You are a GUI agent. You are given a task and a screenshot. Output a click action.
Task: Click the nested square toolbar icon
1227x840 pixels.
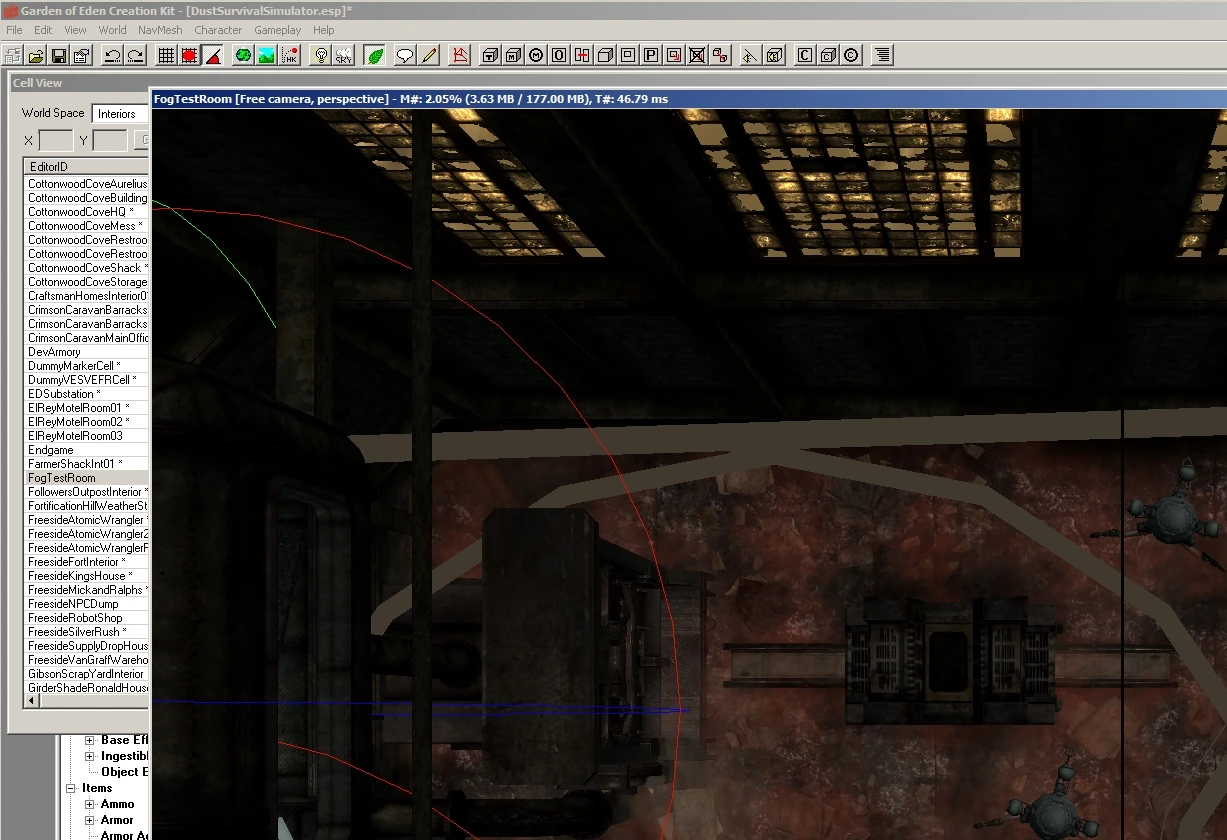[x=628, y=55]
